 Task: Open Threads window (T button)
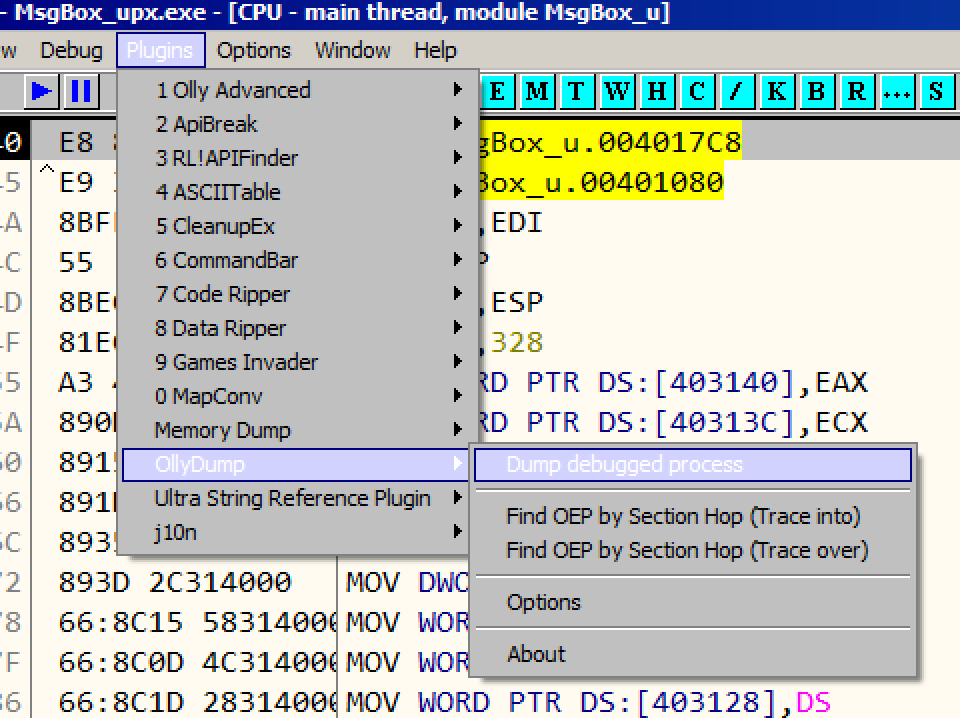point(576,92)
